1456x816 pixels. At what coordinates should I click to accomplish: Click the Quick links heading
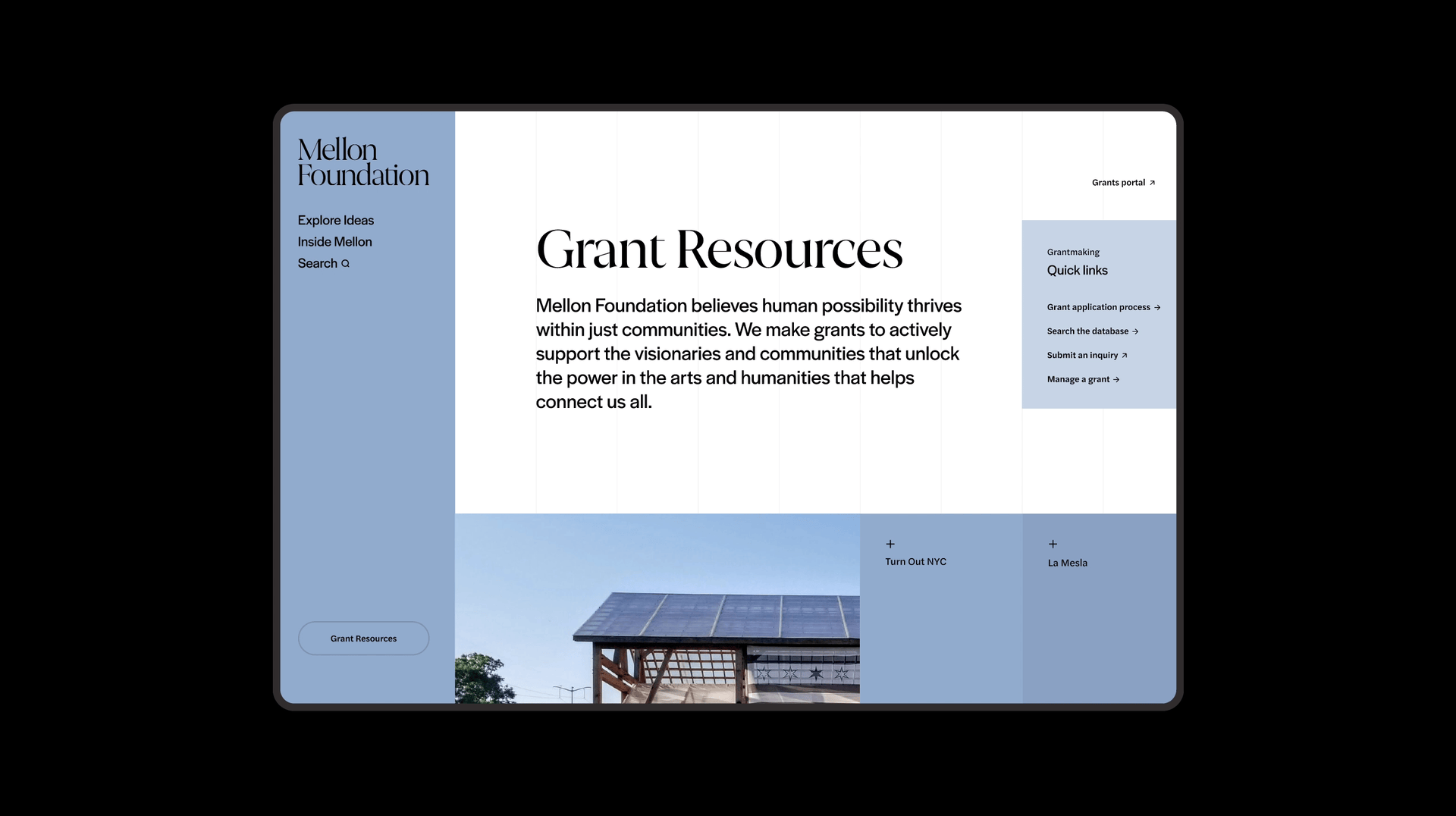1077,271
